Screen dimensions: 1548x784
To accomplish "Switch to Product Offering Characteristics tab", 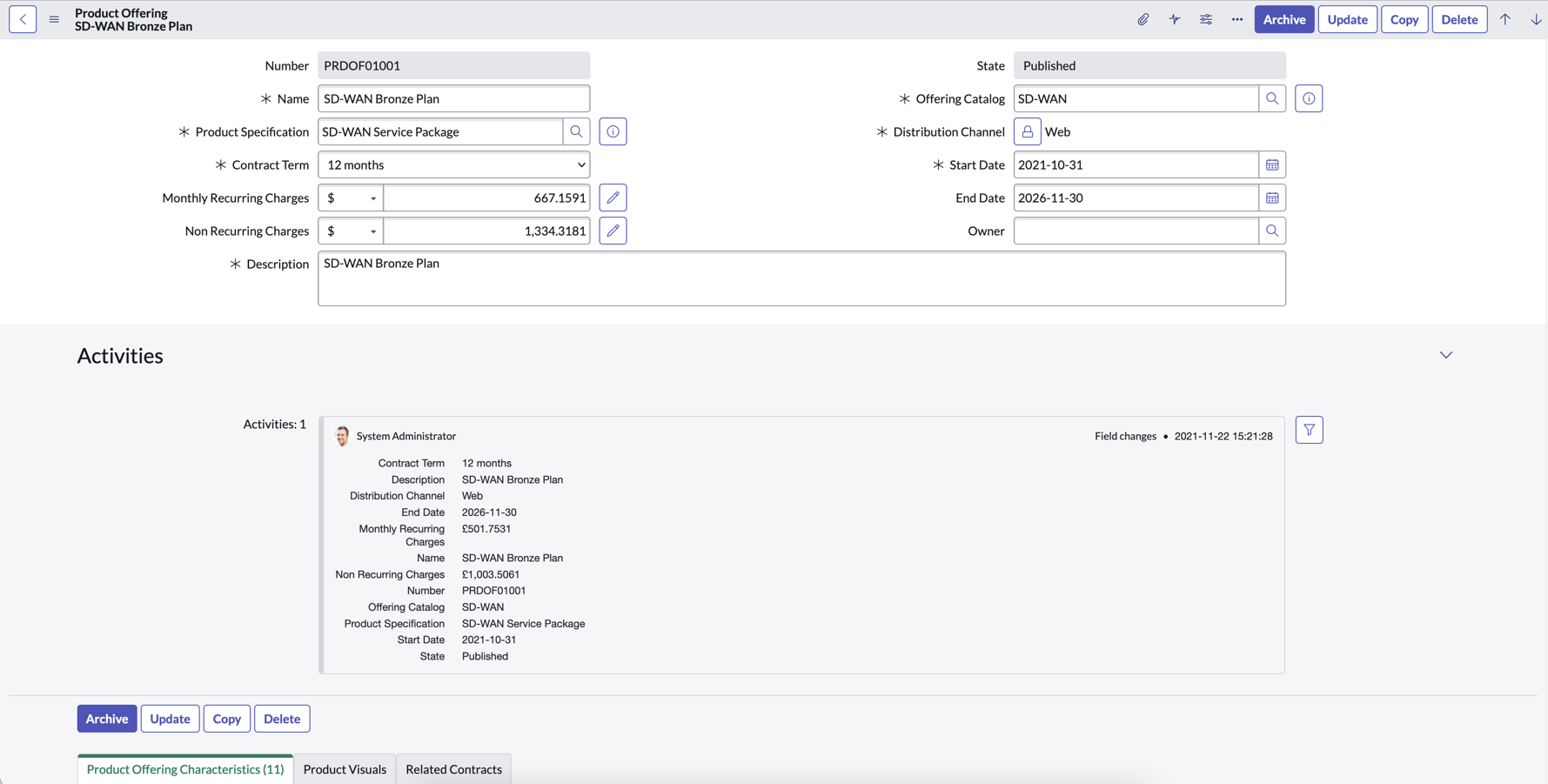I will click(x=185, y=769).
